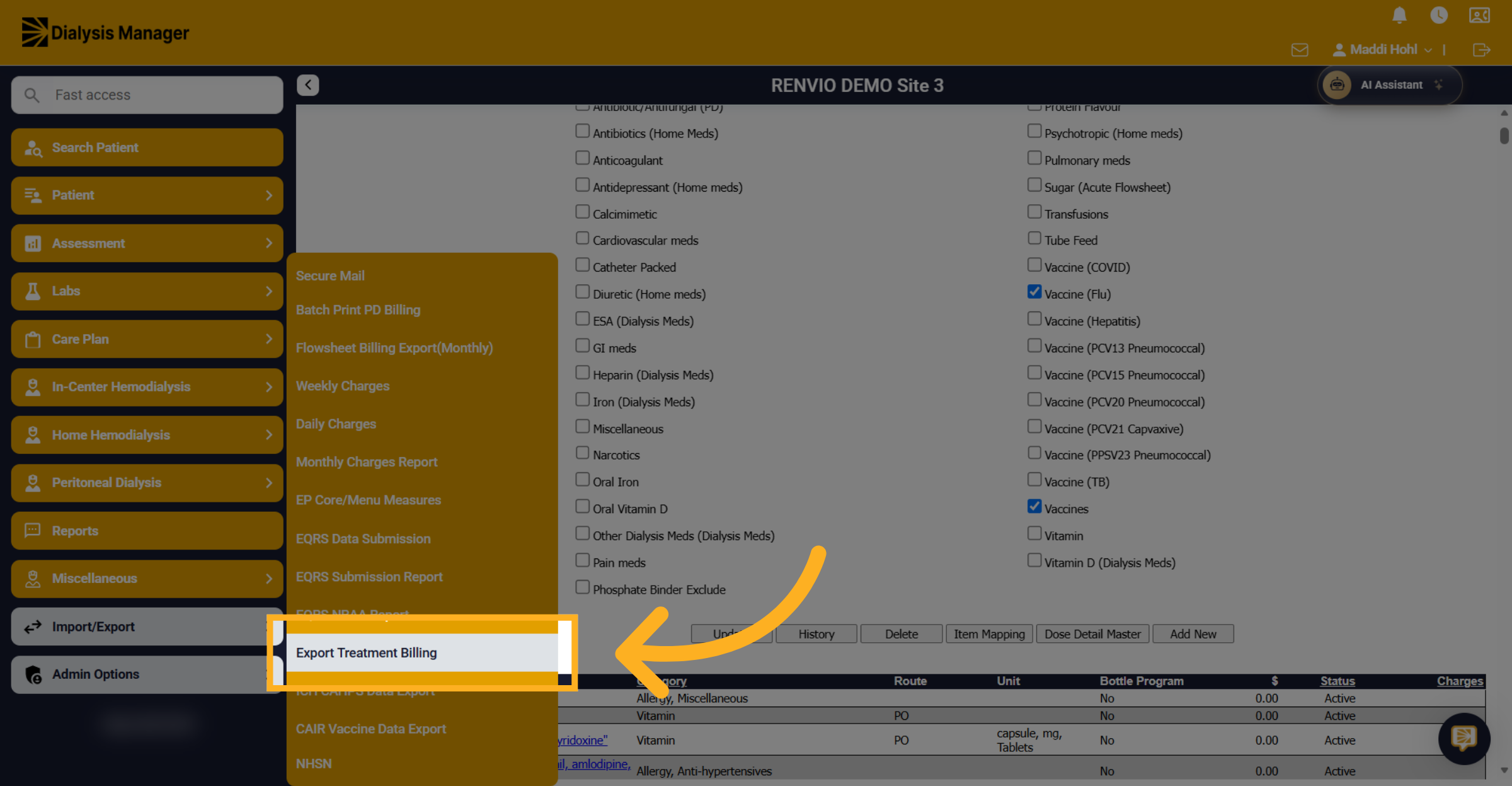
Task: Click the Item Mapping button
Action: (989, 634)
